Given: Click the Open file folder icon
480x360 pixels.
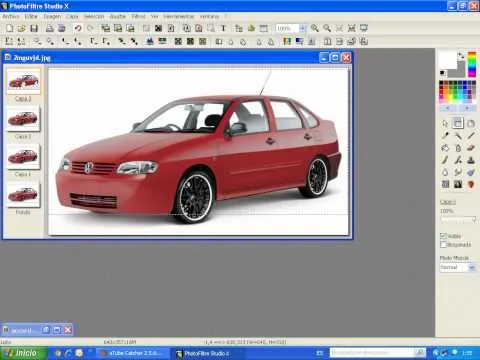Looking at the screenshot, I should pos(22,28).
